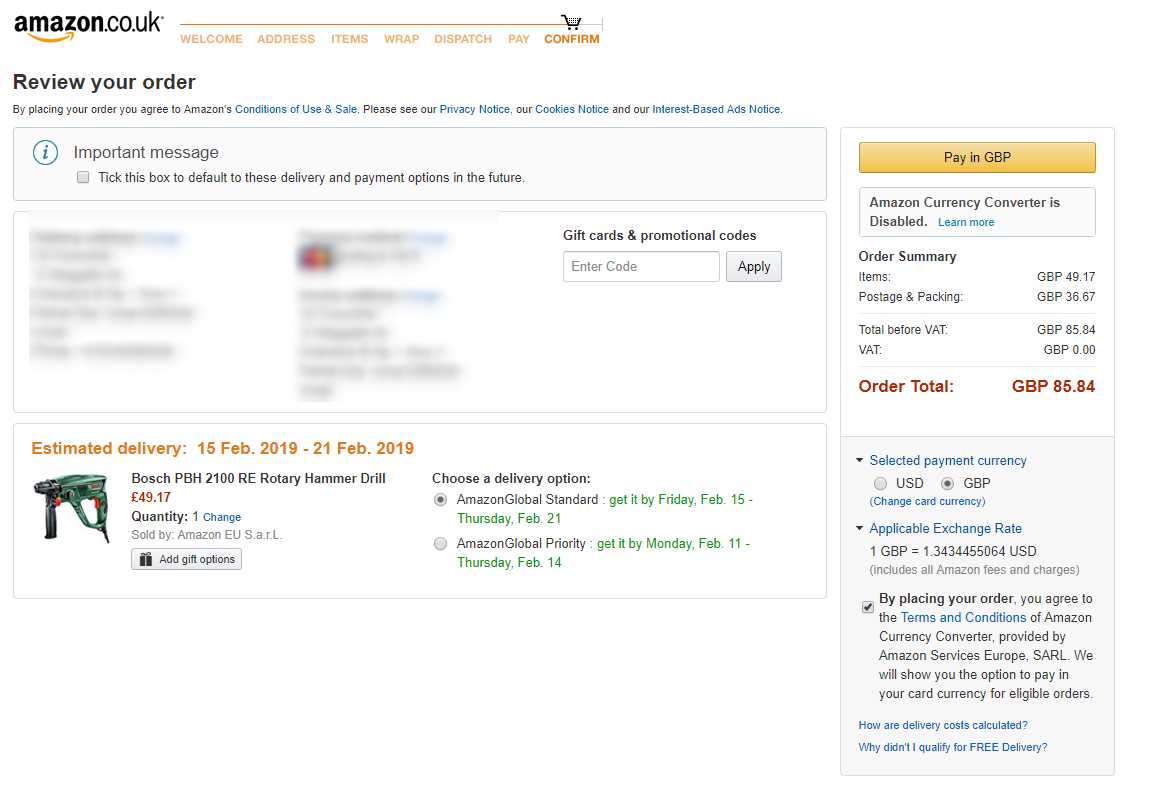Image resolution: width=1153 pixels, height=788 pixels.
Task: Click the Bosch hammer drill thumbnail
Action: click(x=71, y=507)
